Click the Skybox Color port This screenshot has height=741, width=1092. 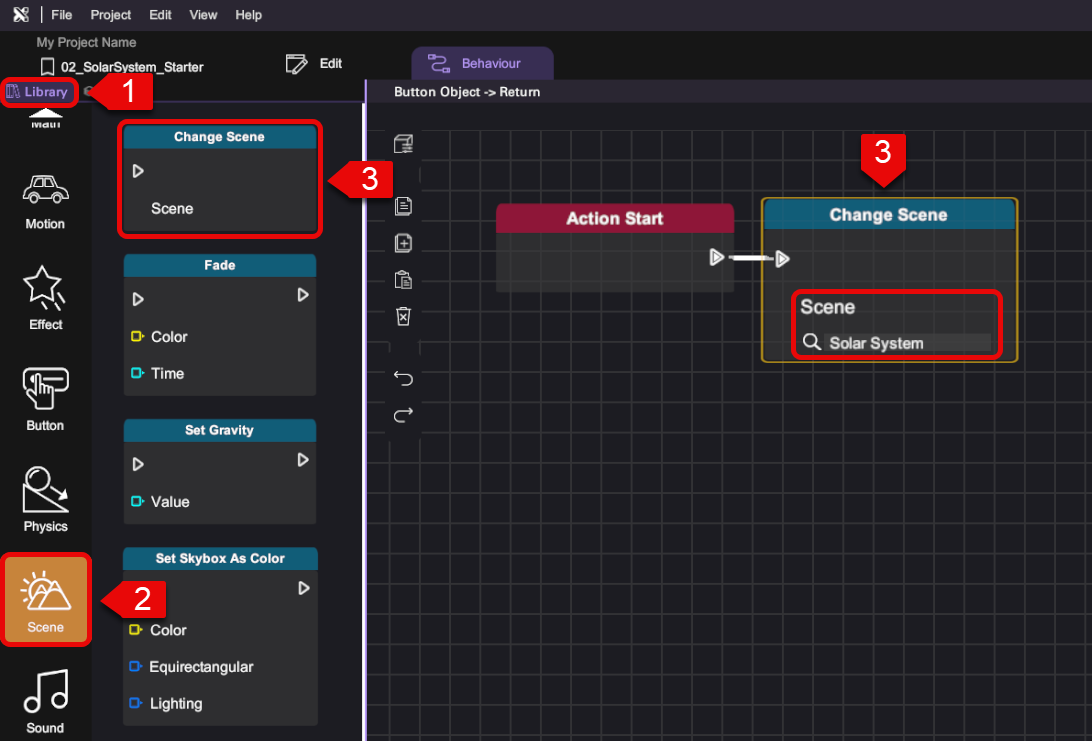pos(136,630)
